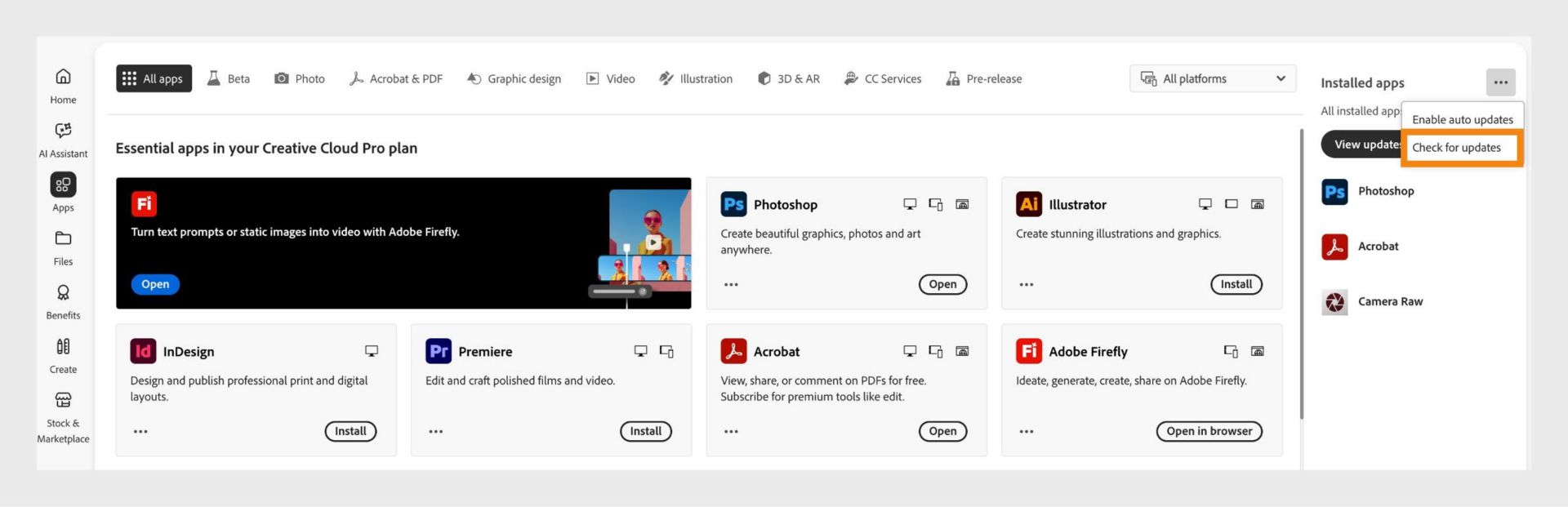Switch to the CC Services tab
This screenshot has height=507, width=1568.
(882, 78)
